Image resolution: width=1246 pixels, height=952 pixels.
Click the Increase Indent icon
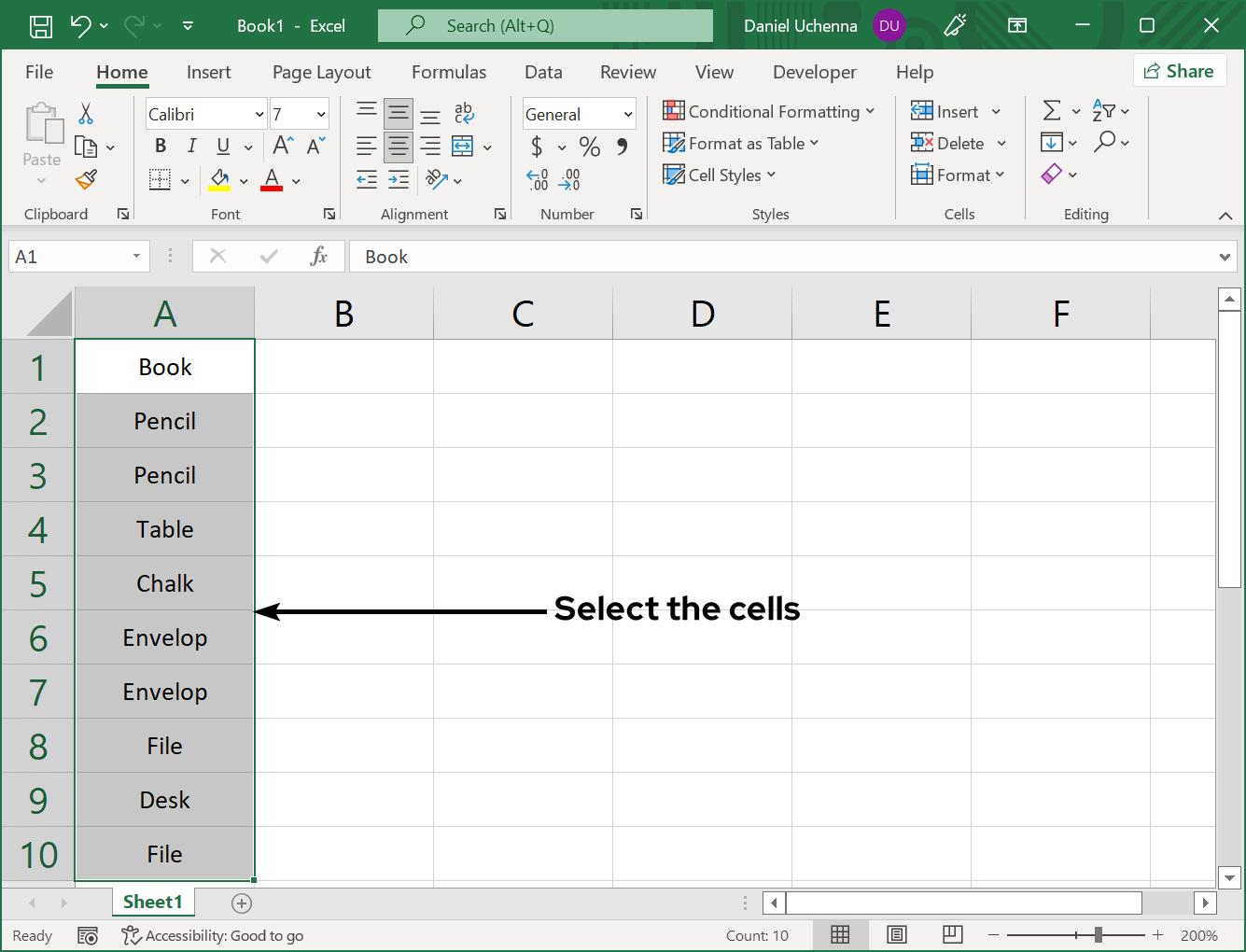coord(399,180)
